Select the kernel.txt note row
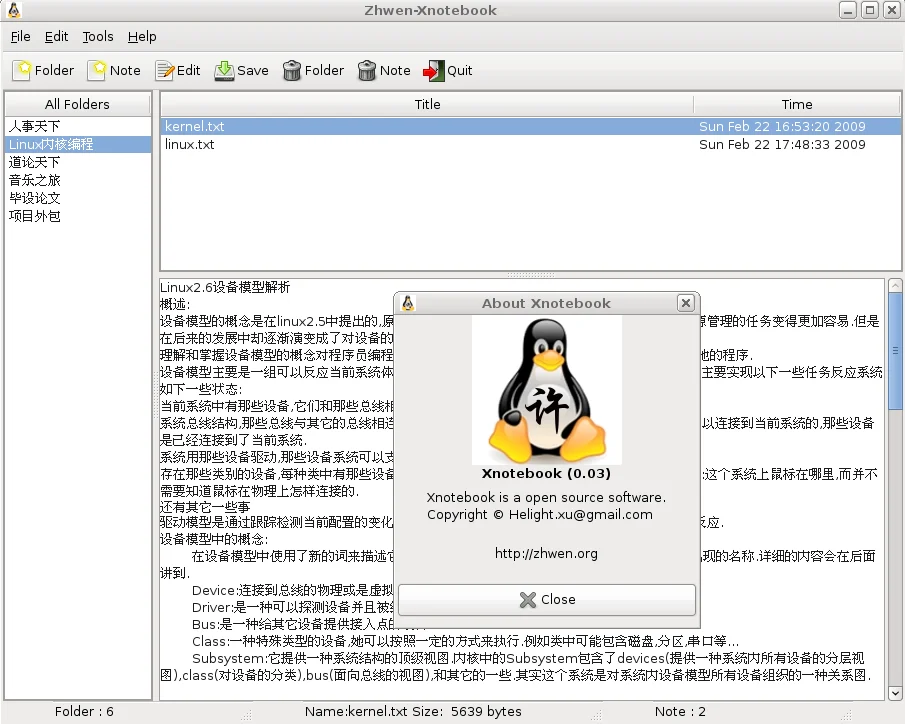 [530, 126]
